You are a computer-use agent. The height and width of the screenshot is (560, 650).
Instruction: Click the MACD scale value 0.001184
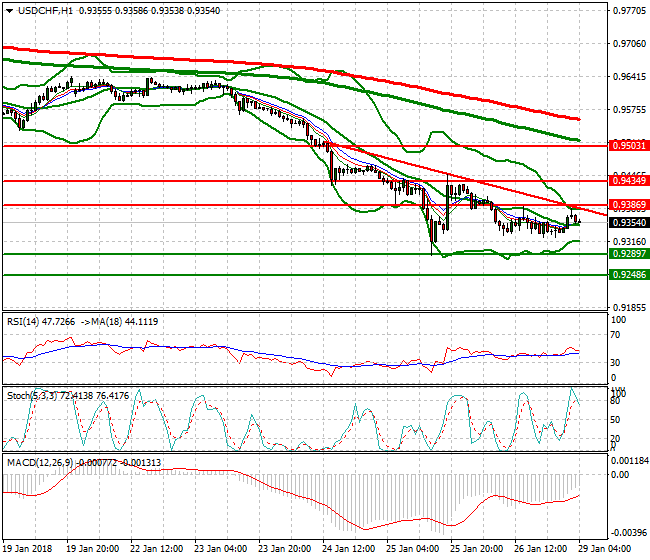coord(630,461)
